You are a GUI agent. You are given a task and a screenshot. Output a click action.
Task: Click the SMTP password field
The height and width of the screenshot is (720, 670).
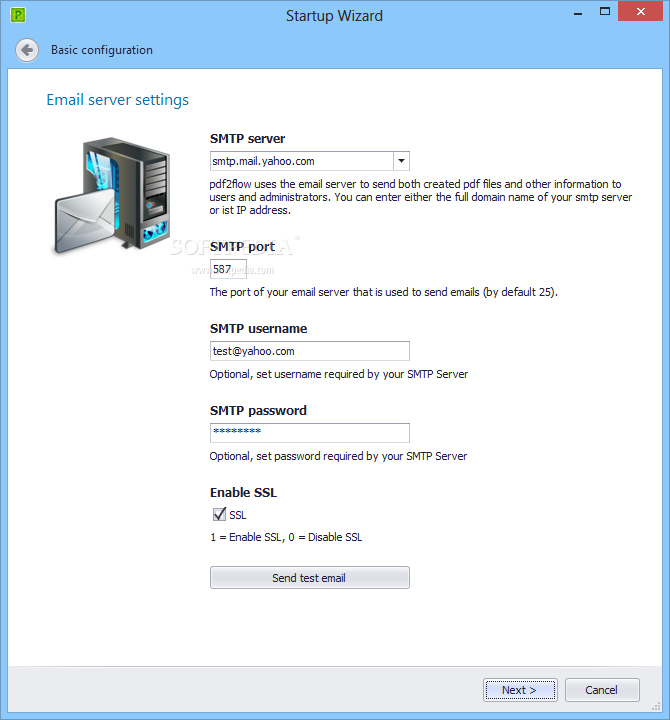tap(310, 433)
